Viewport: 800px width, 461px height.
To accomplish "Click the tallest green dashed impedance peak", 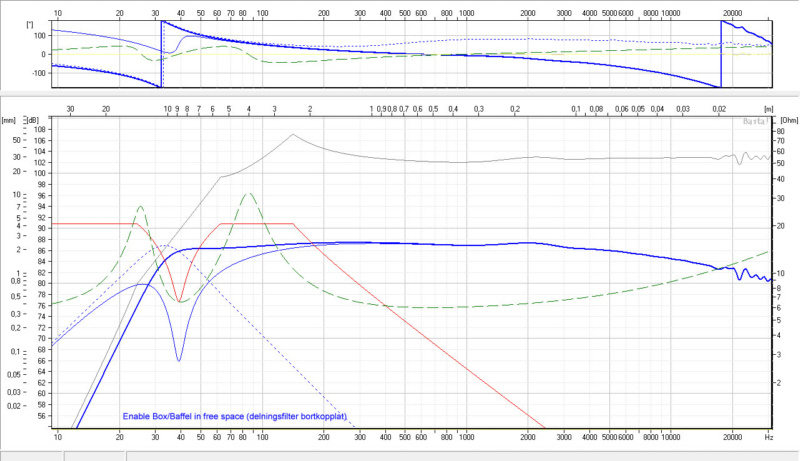I will click(x=249, y=193).
